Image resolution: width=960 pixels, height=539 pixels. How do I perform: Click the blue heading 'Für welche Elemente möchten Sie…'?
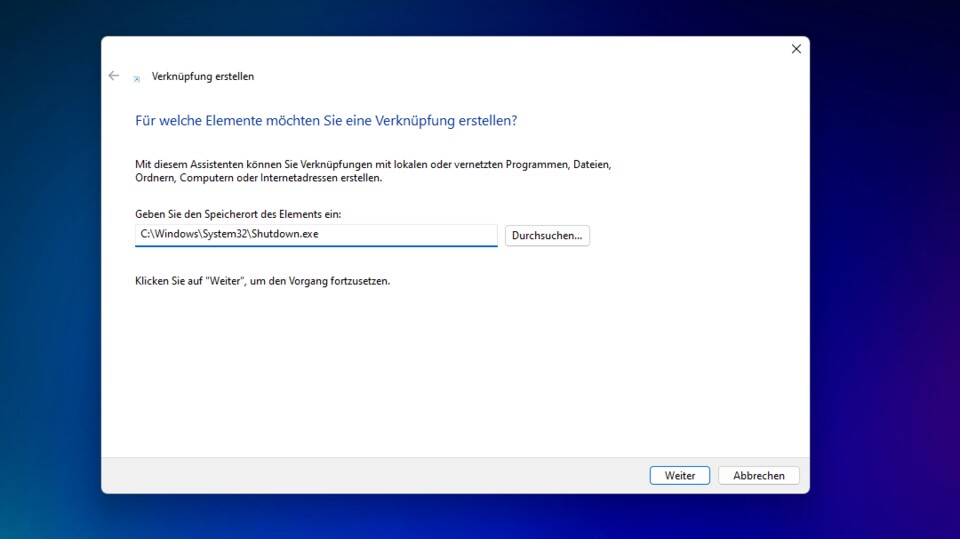click(326, 121)
